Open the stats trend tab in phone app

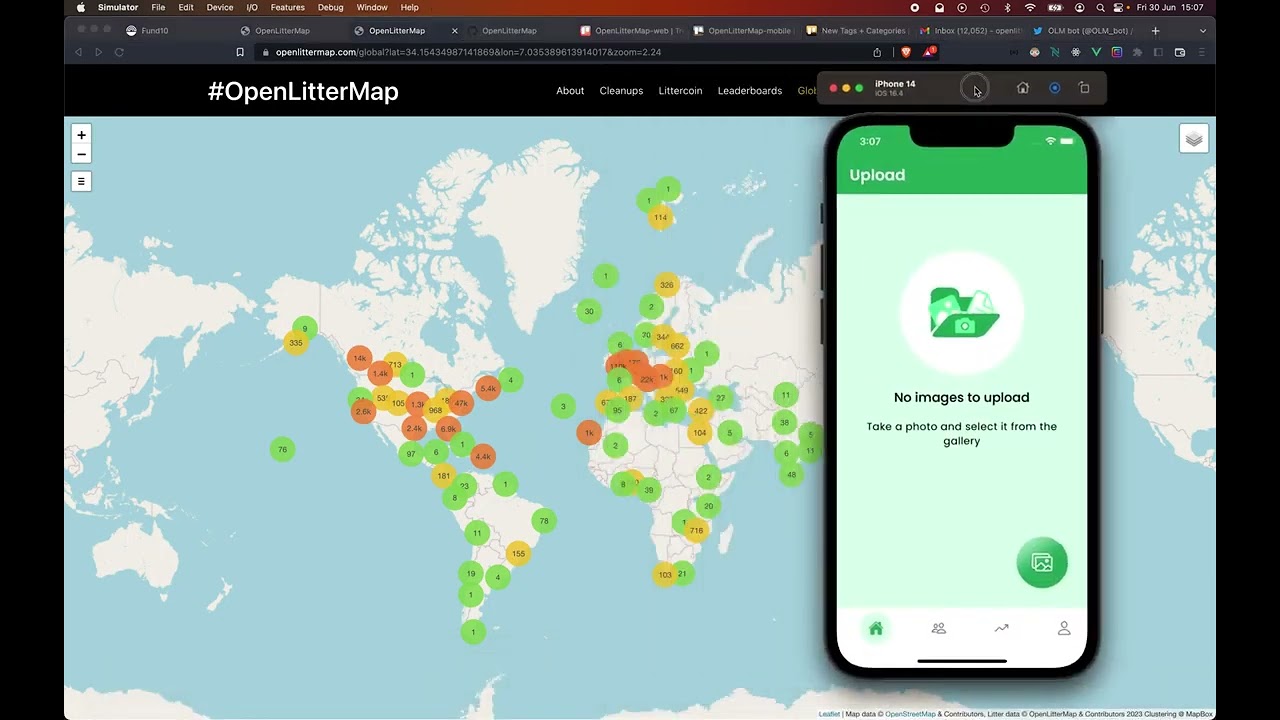[1001, 628]
